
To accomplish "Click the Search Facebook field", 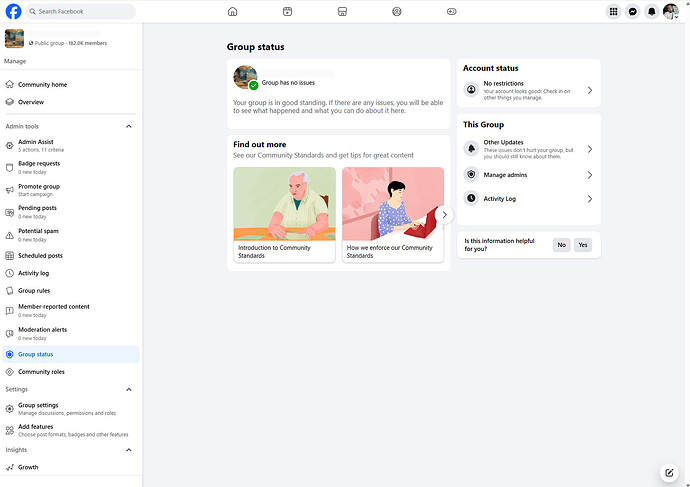I will click(82, 12).
